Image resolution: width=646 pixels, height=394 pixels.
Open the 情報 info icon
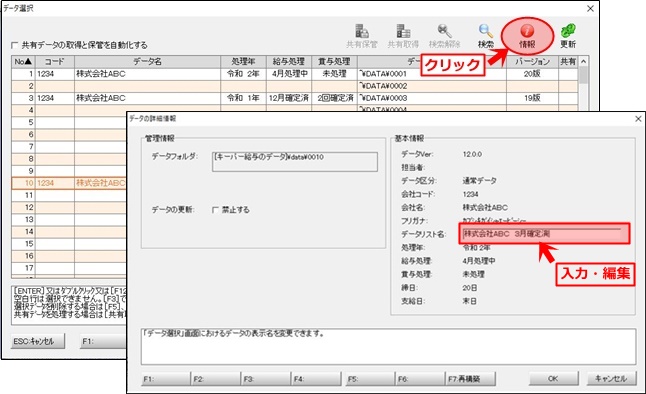(527, 36)
